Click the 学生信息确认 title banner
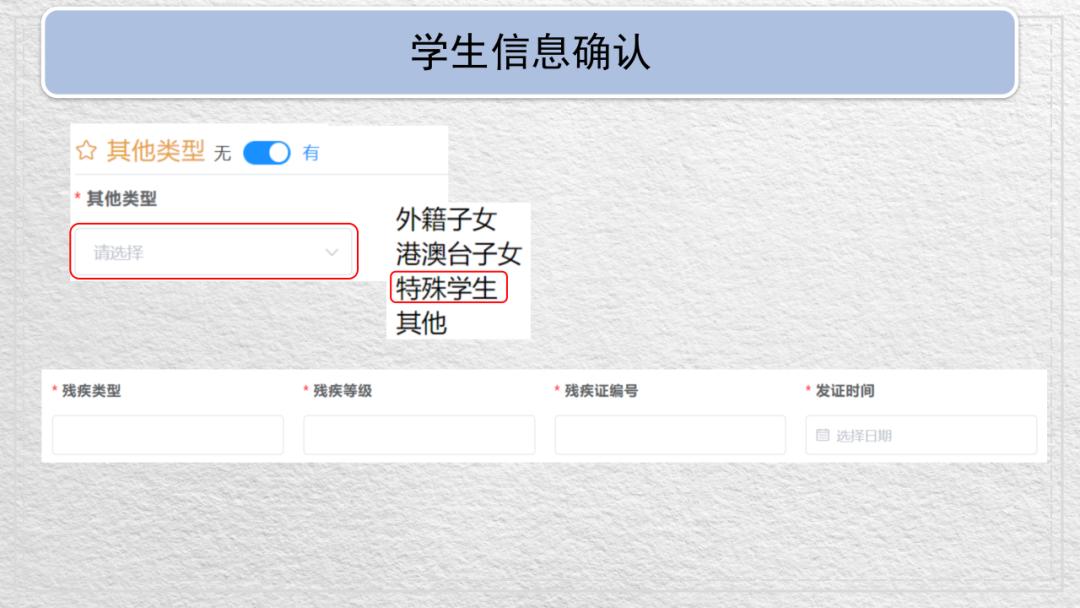The width and height of the screenshot is (1080, 608). click(x=530, y=52)
